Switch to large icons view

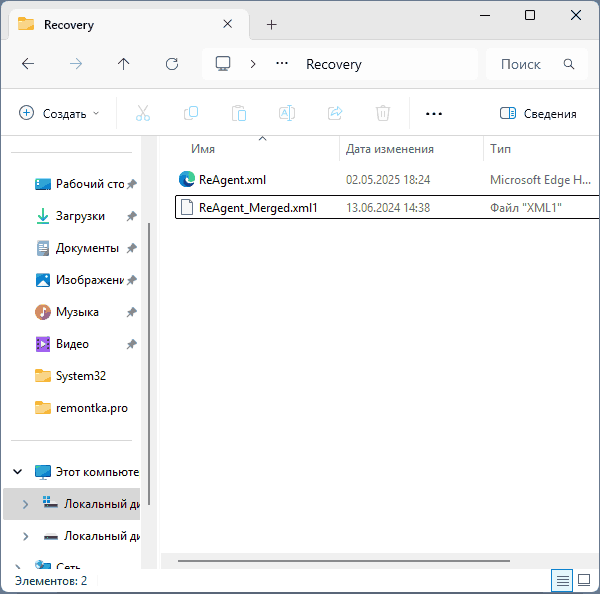pyautogui.click(x=584, y=580)
